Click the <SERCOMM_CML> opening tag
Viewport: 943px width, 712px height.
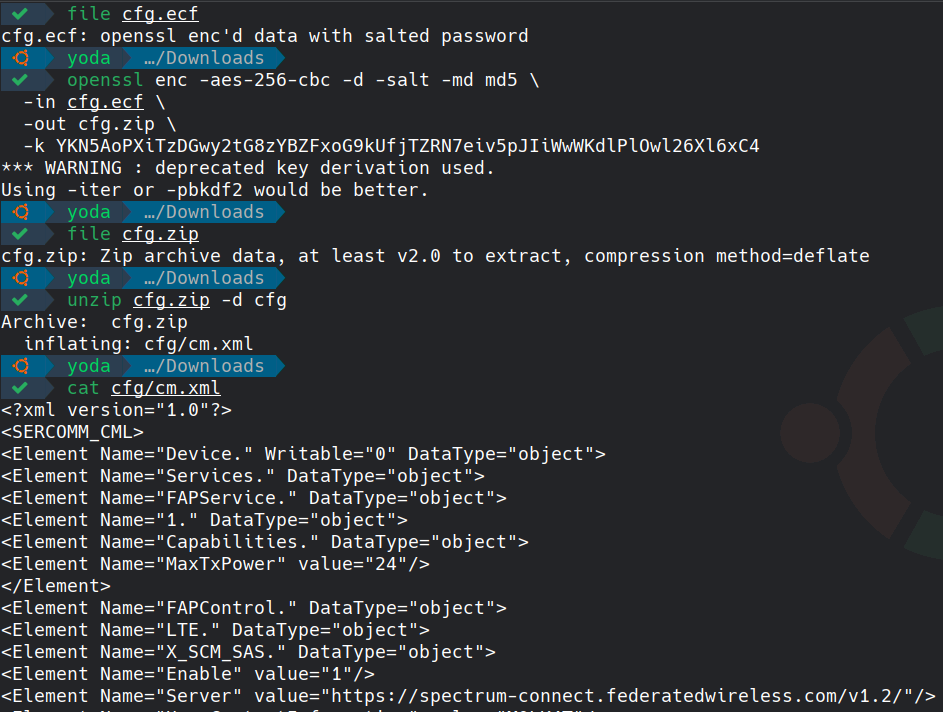click(x=72, y=432)
